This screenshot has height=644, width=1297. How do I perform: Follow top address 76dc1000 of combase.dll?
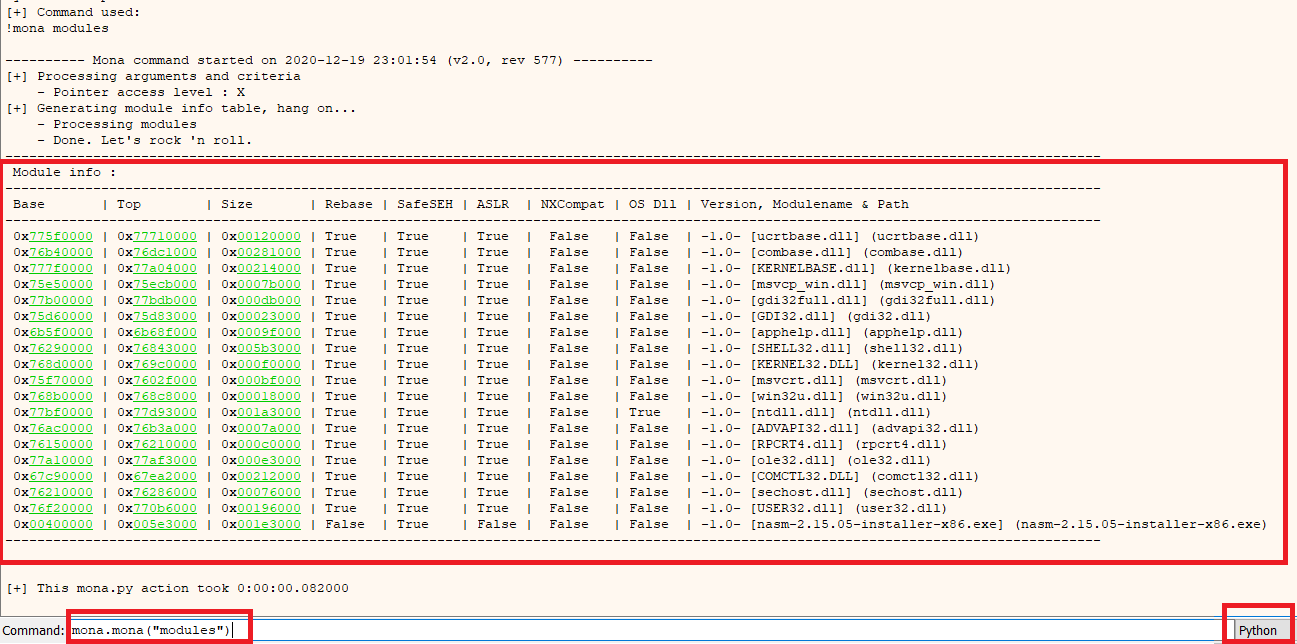165,252
